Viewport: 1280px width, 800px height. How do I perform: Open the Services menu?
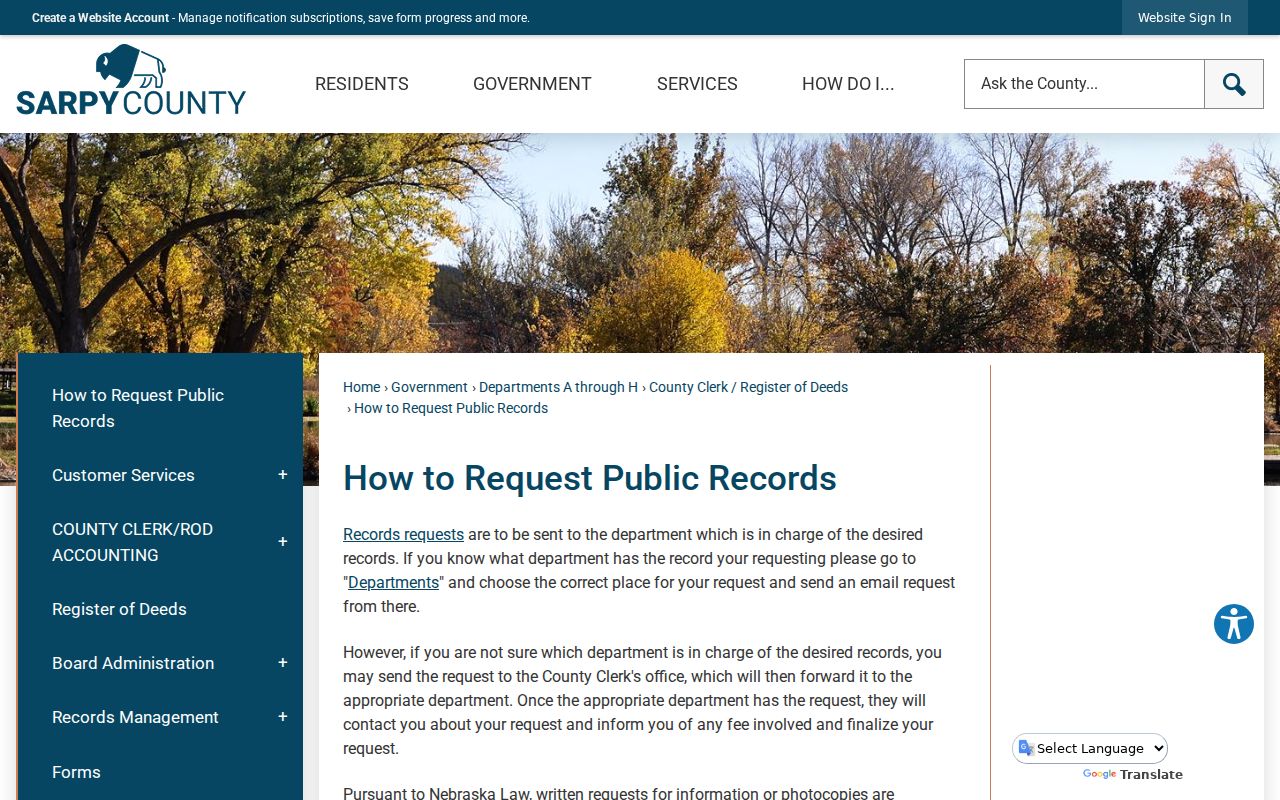point(697,84)
